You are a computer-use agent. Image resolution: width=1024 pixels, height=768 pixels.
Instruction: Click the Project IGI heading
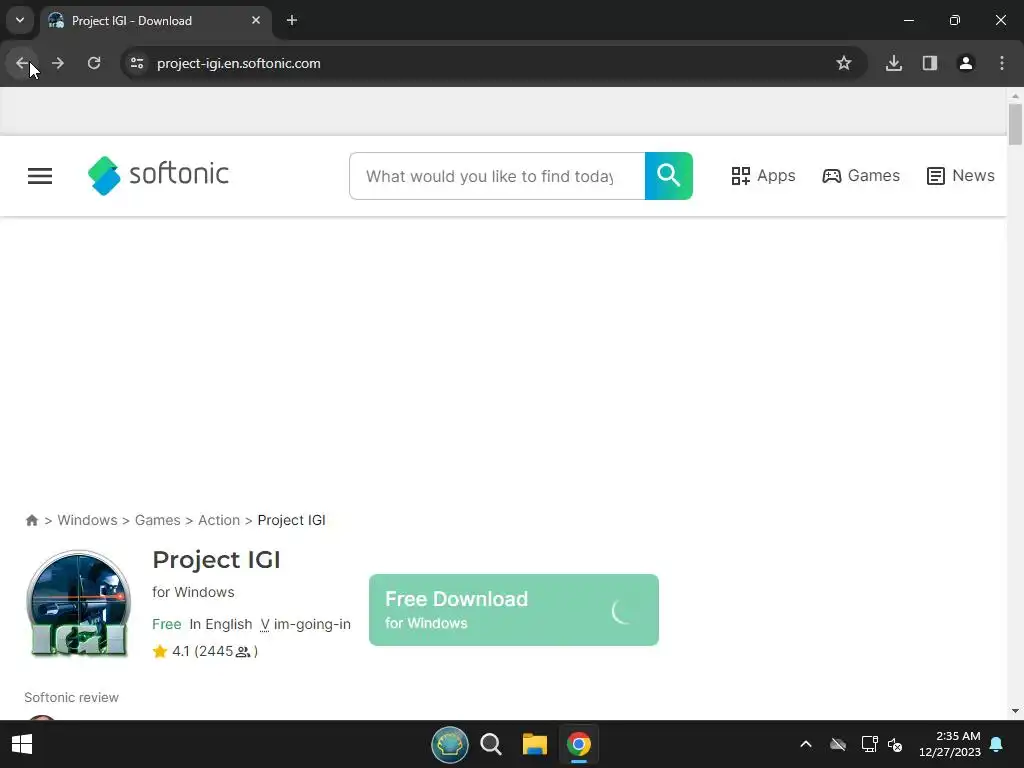(216, 560)
